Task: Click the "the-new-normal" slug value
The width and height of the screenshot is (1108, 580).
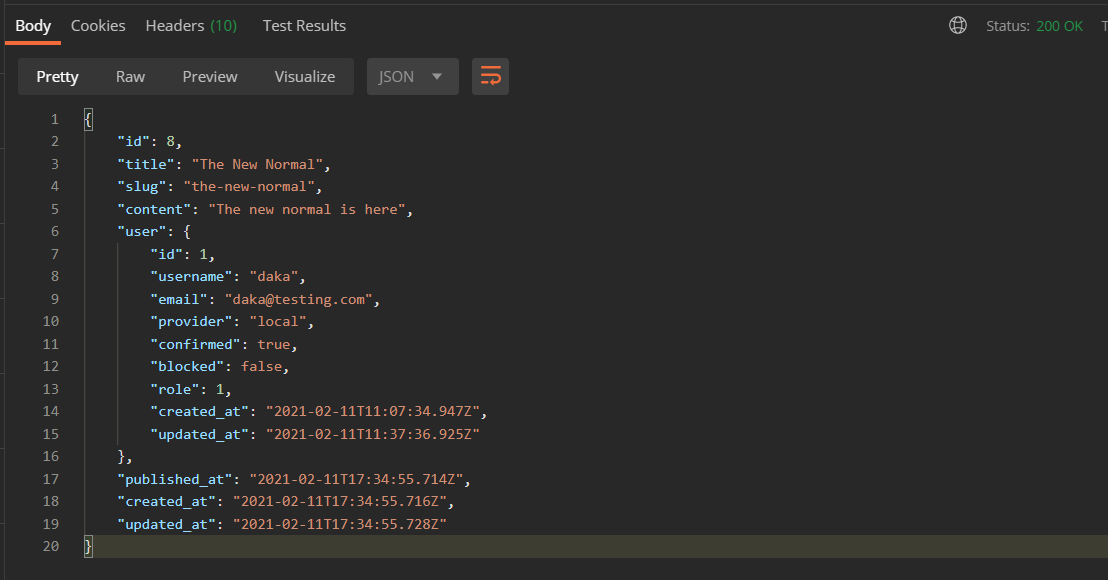Action: click(249, 187)
